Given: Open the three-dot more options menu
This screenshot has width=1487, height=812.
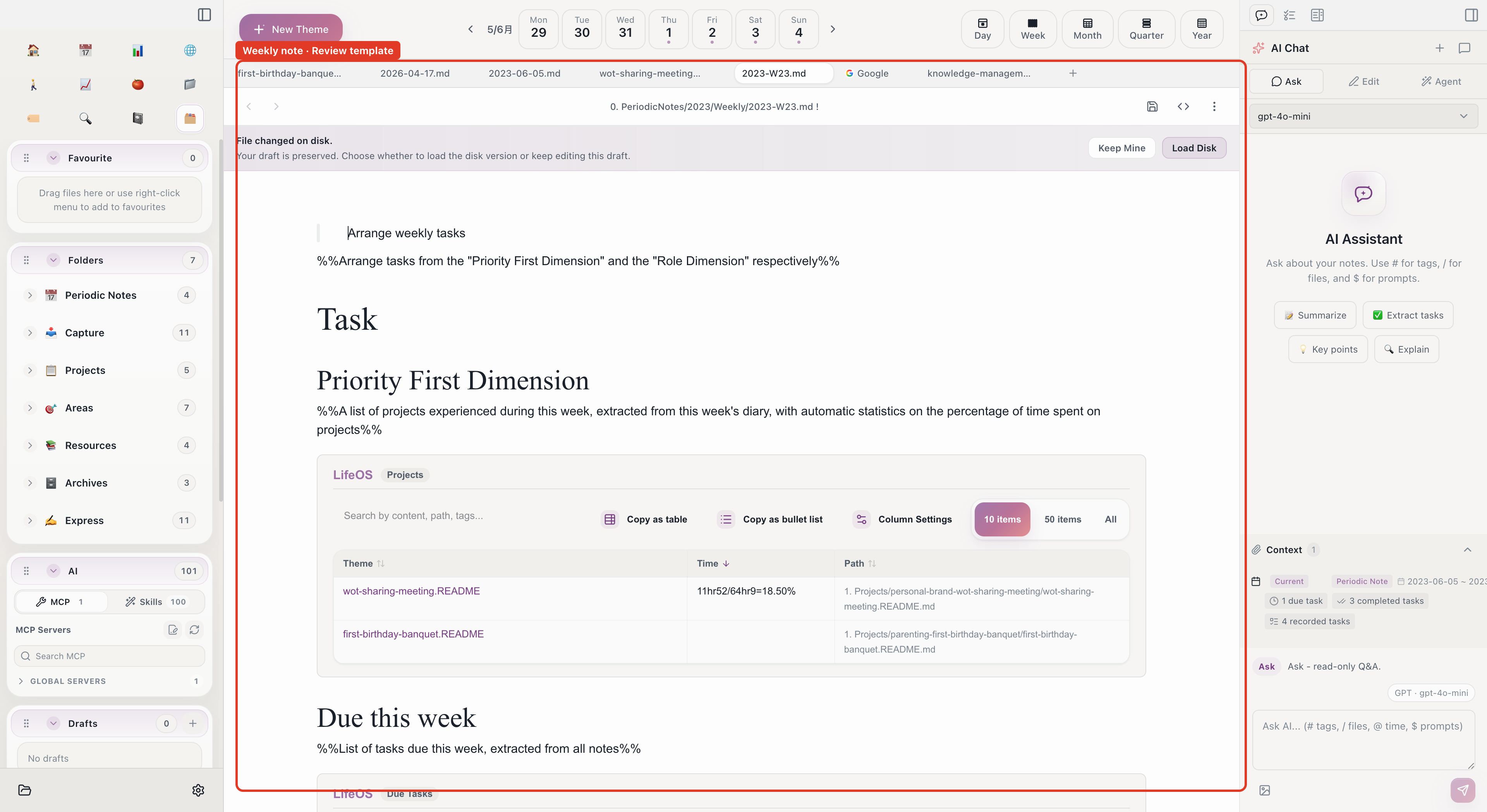Looking at the screenshot, I should tap(1214, 106).
